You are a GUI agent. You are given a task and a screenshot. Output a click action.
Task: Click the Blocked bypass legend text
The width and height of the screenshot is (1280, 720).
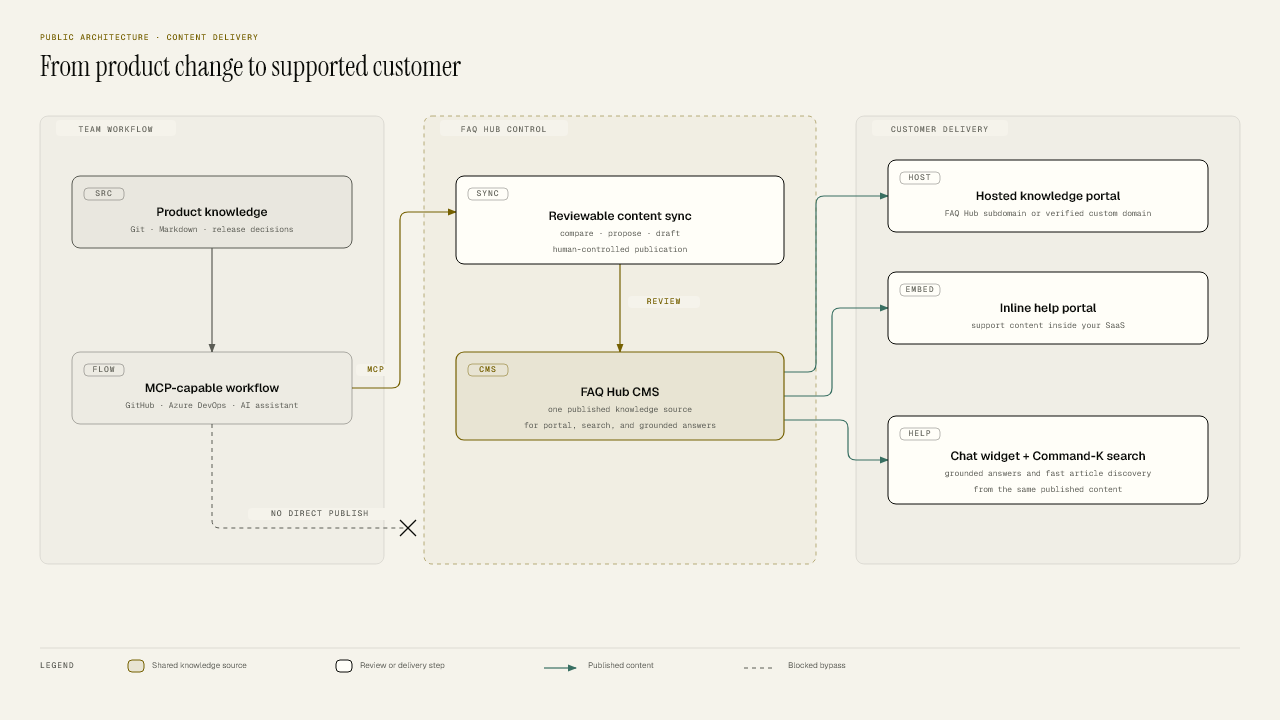[x=817, y=666]
